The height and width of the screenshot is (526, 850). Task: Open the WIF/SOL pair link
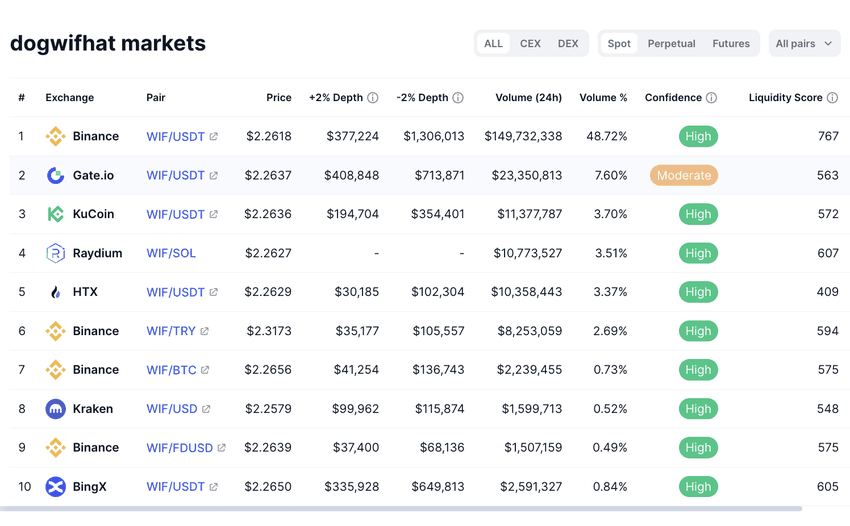(x=171, y=253)
